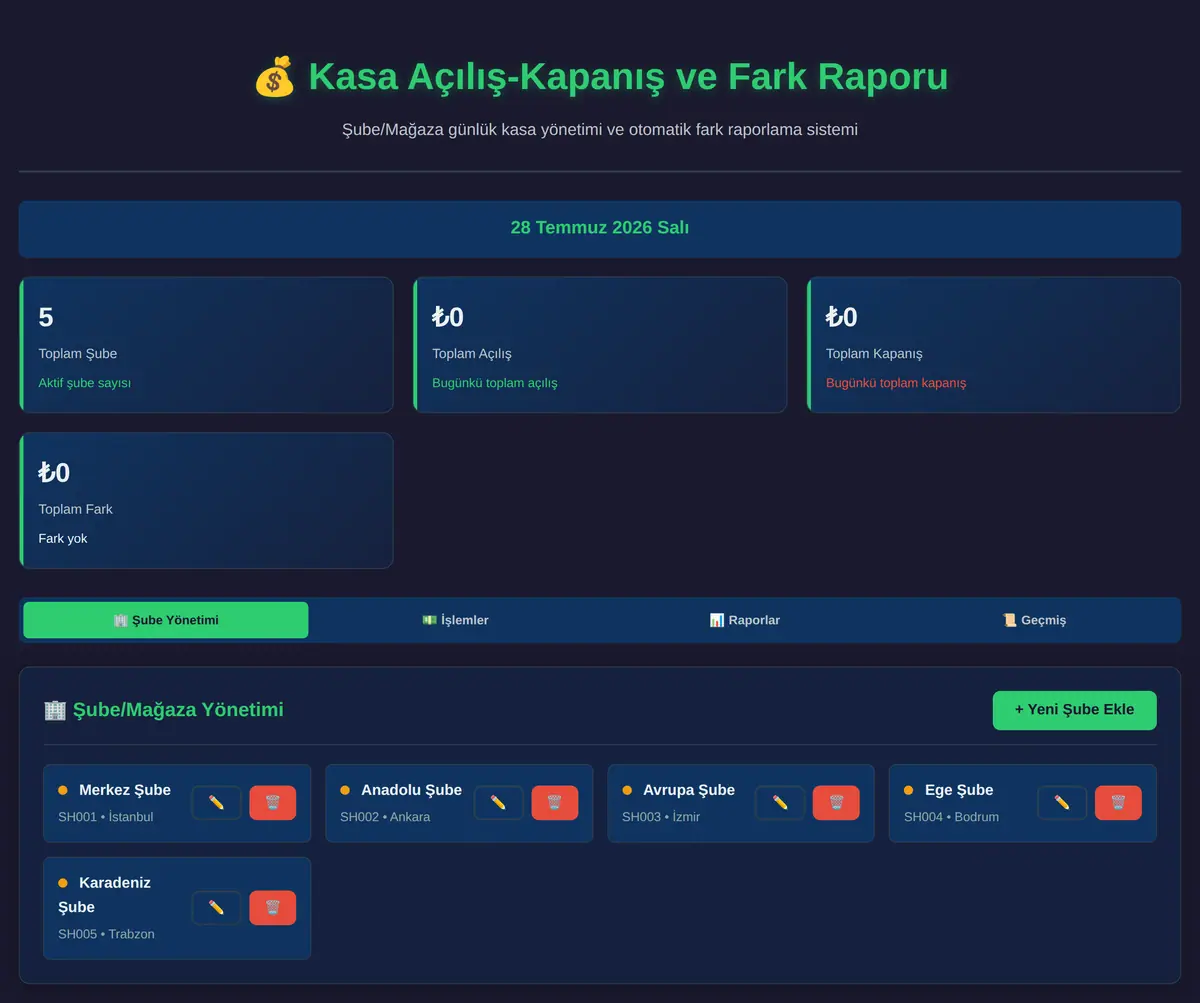Screen dimensions: 1200x1003
Task: Click the SH001 • İstanbul text
Action: coord(106,817)
